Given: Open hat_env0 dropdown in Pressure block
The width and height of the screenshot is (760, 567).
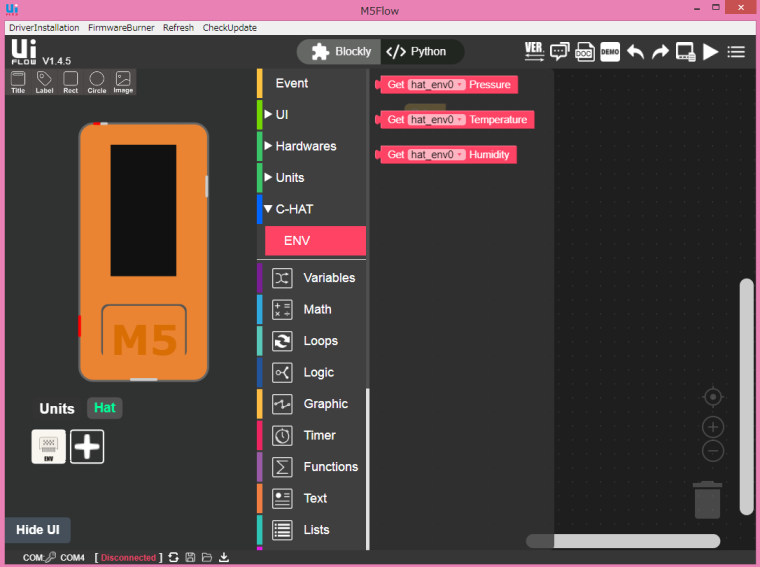Looking at the screenshot, I should pyautogui.click(x=437, y=85).
